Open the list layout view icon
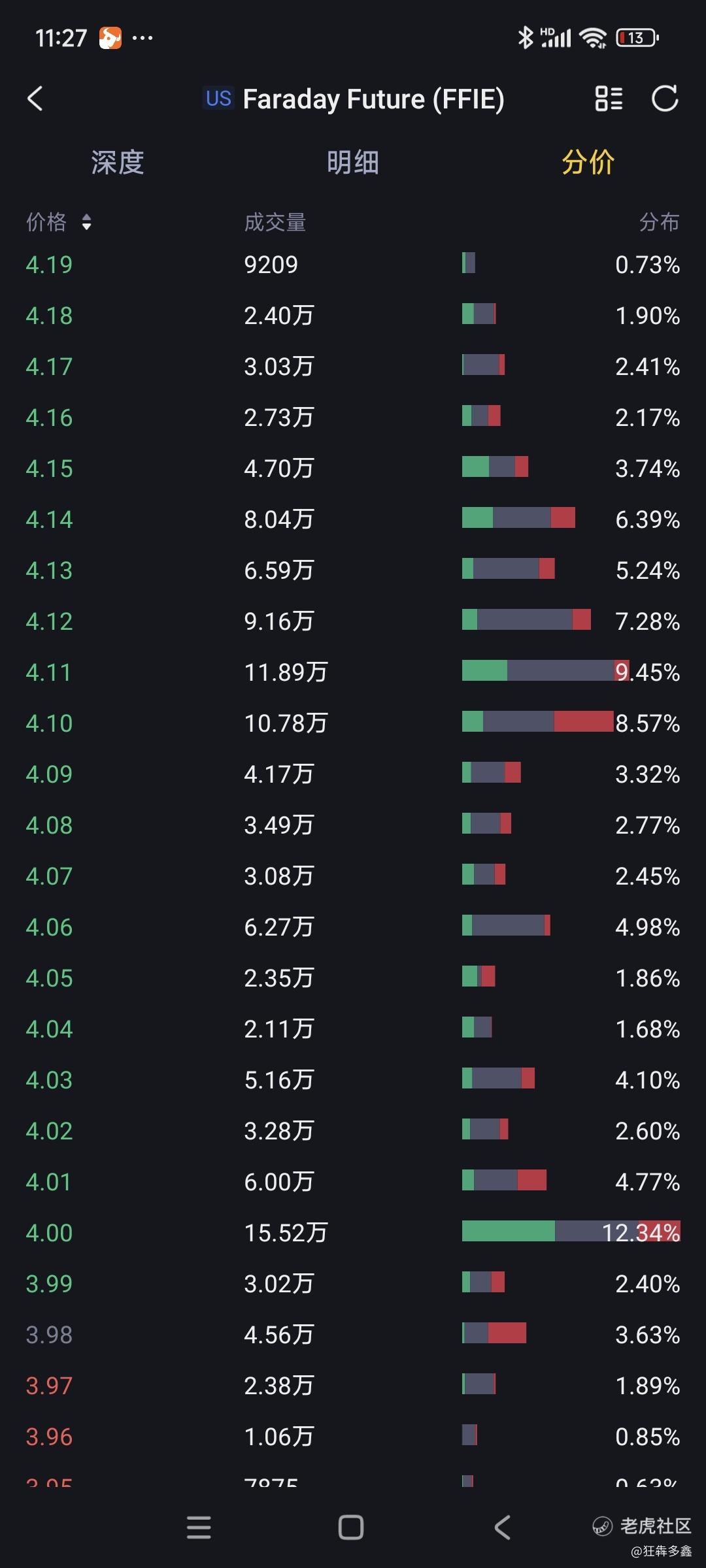This screenshot has width=706, height=1568. tap(609, 99)
